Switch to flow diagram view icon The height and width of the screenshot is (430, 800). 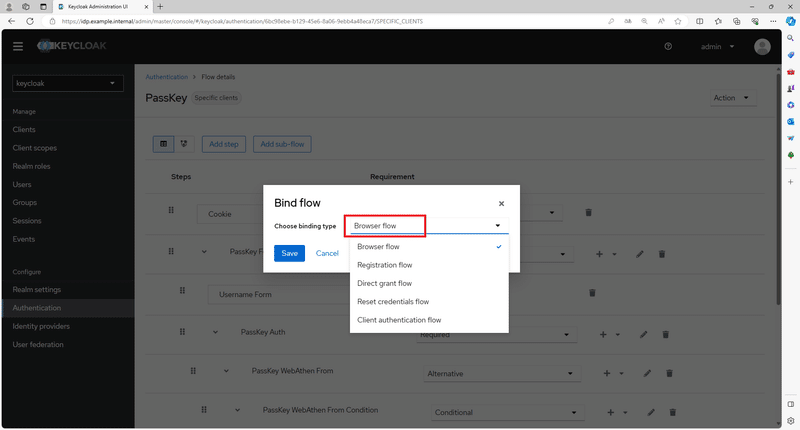pos(184,144)
